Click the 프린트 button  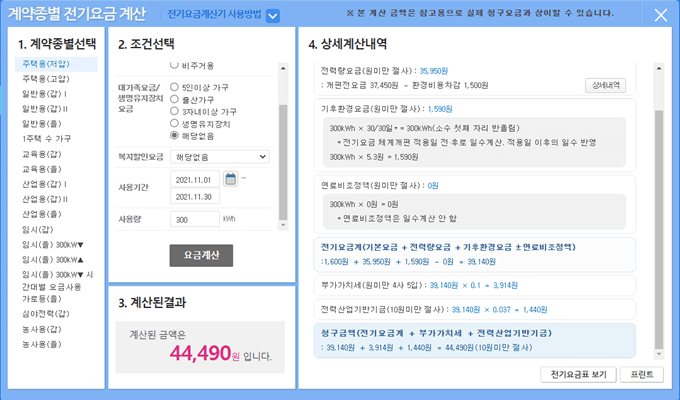(642, 374)
